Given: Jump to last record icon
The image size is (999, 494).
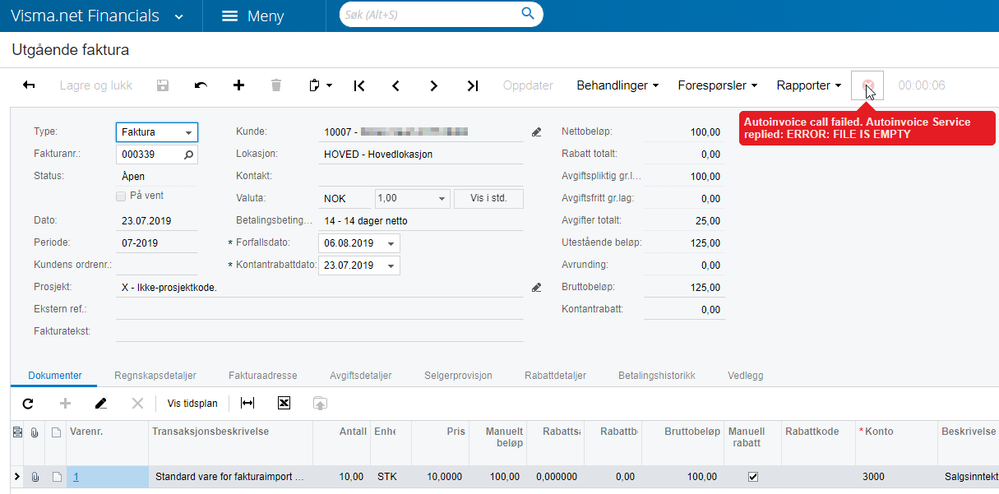Looking at the screenshot, I should [x=472, y=85].
